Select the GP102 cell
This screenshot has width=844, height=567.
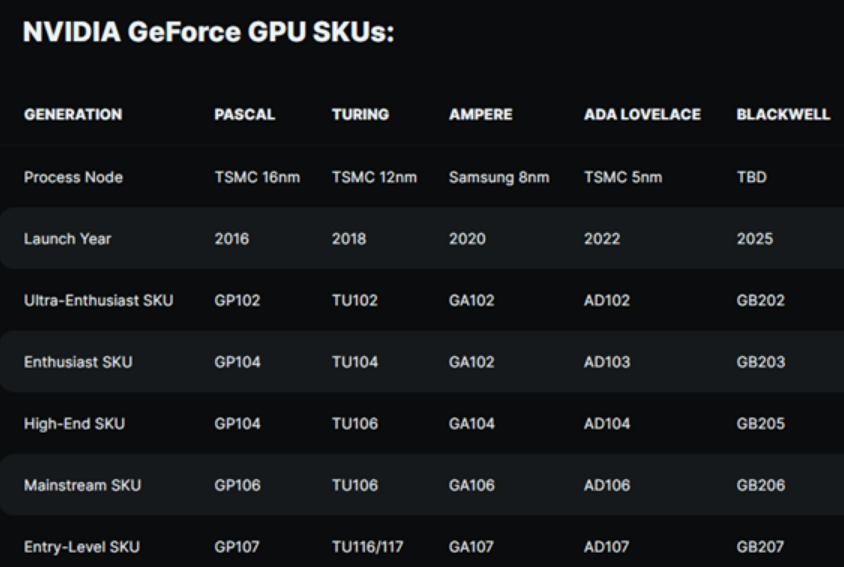click(237, 300)
